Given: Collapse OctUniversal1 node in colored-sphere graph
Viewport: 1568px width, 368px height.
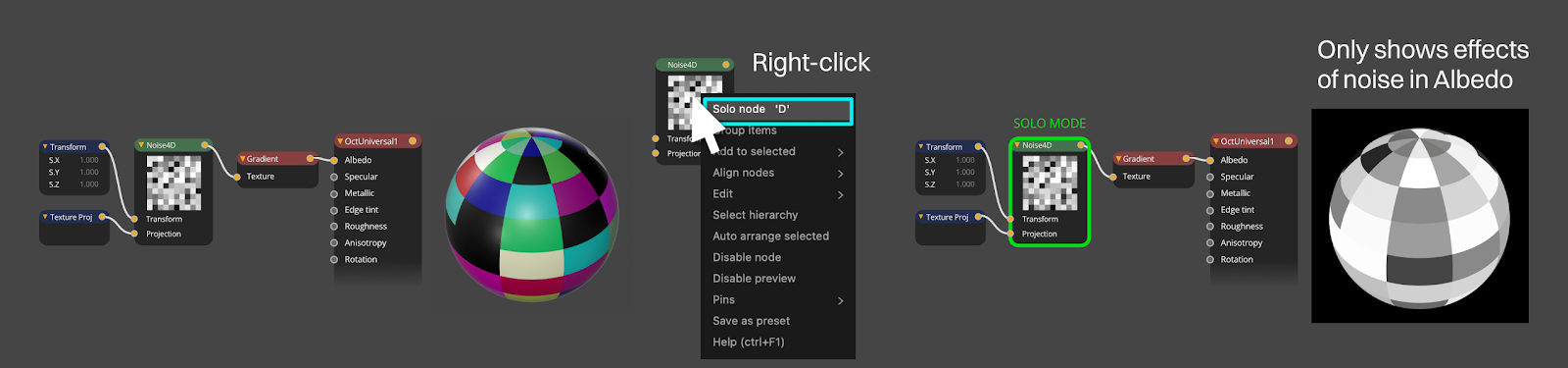Looking at the screenshot, I should 339,141.
